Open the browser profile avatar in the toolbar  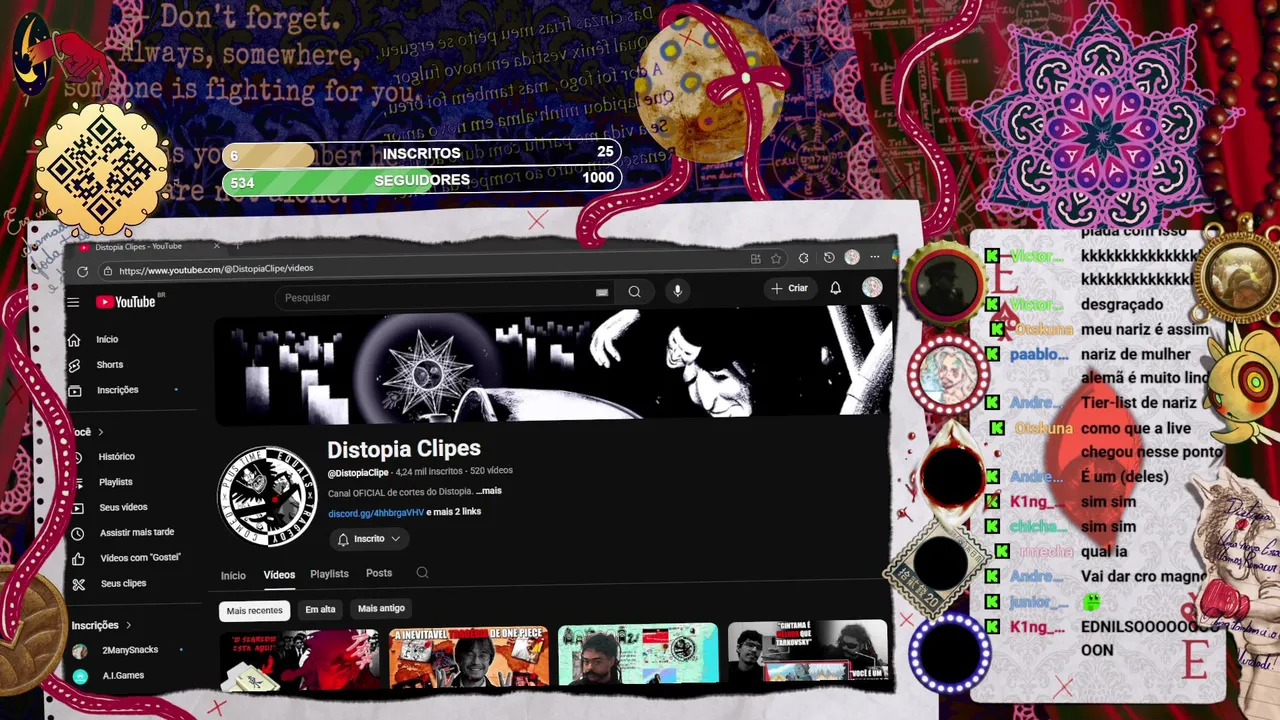coord(851,257)
